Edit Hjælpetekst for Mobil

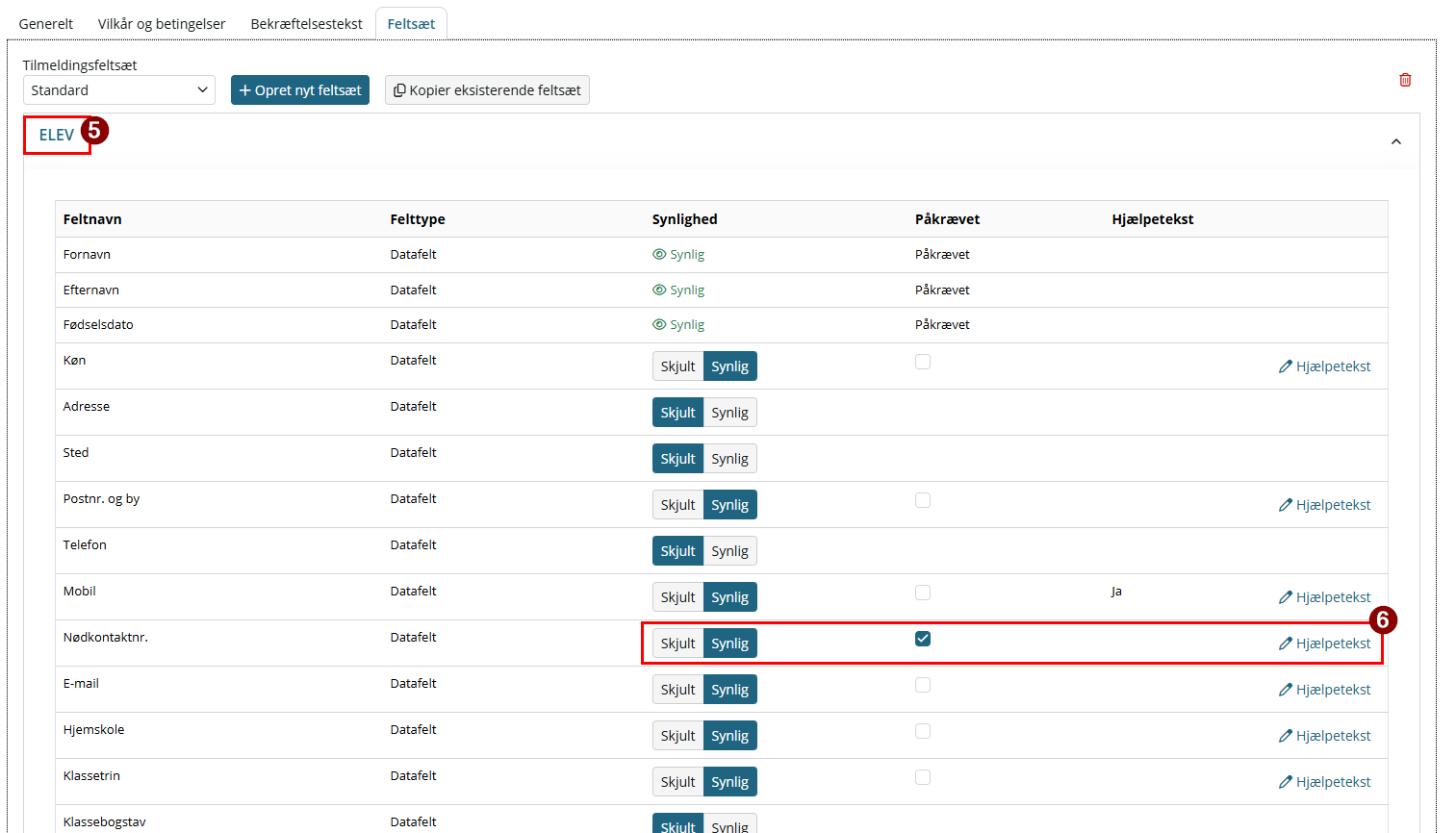1324,597
